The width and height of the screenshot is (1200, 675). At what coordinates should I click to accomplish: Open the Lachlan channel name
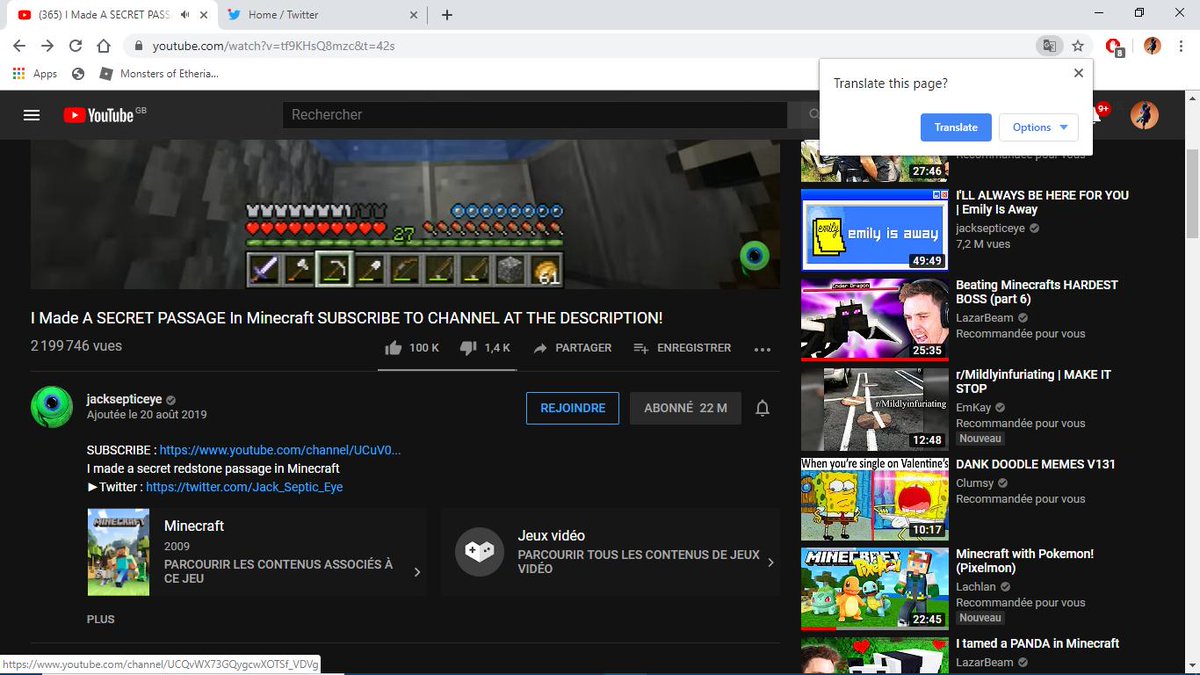tap(978, 587)
